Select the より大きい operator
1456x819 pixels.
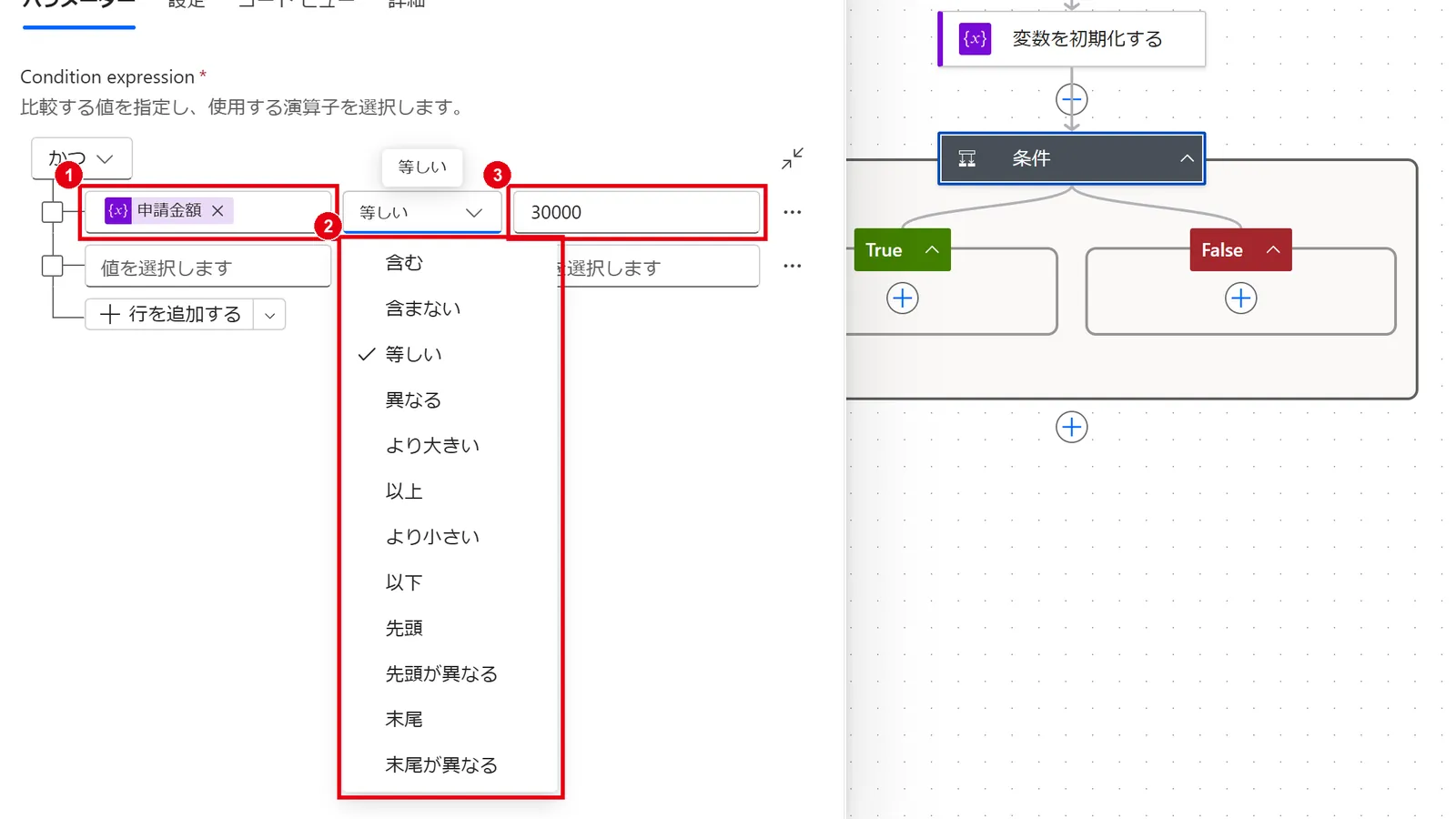450,445
